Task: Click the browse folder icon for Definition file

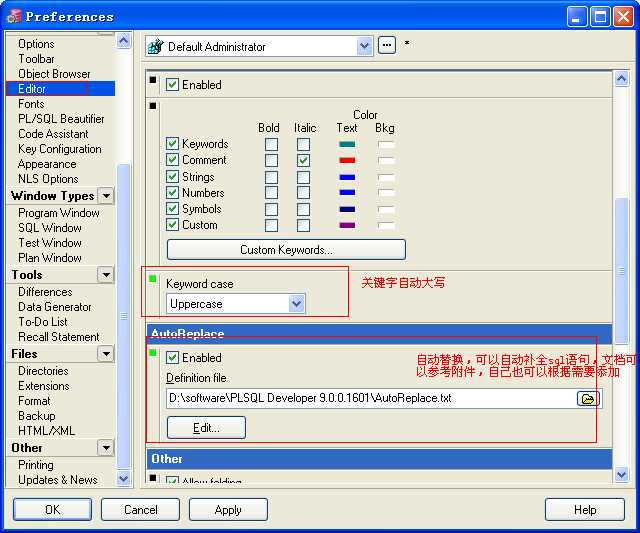Action: click(x=588, y=398)
